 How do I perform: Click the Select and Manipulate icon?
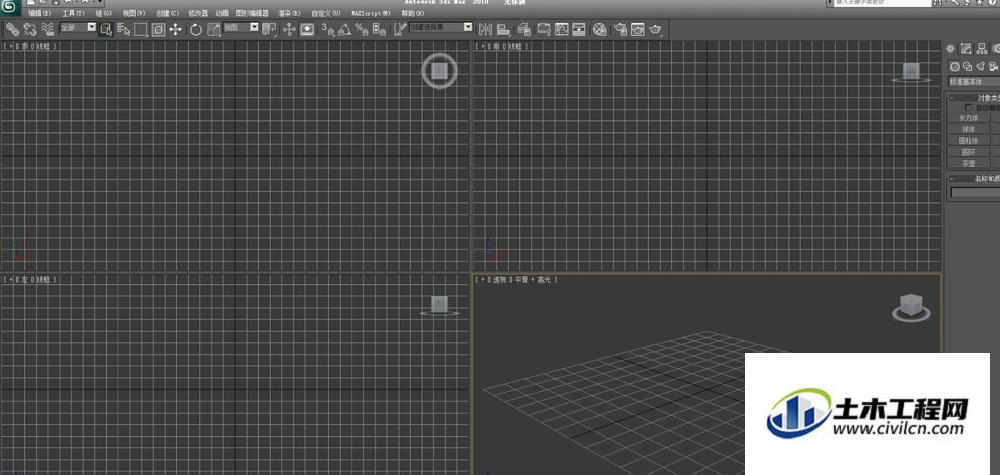coord(289,29)
